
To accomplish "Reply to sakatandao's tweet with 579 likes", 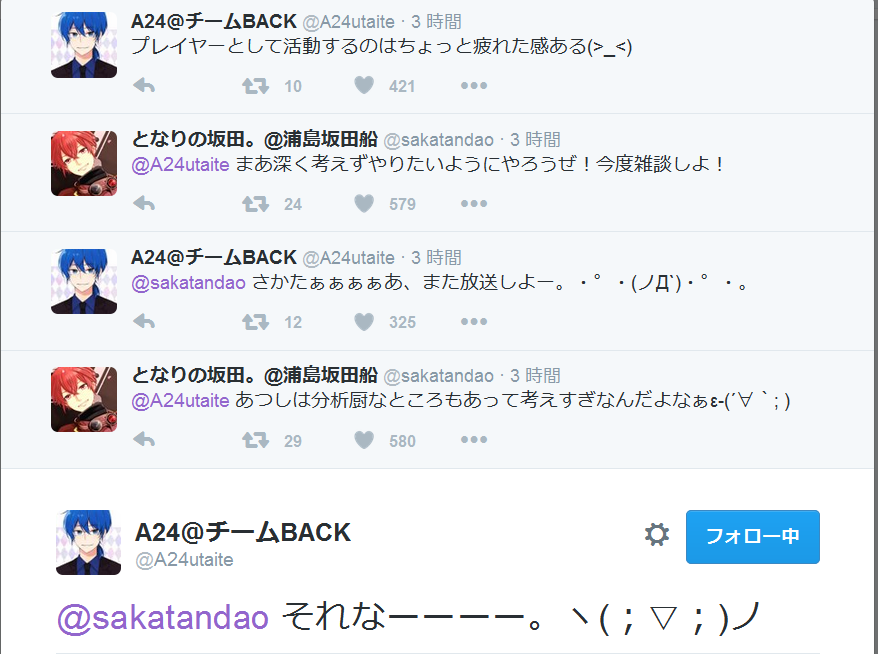I will pos(144,204).
